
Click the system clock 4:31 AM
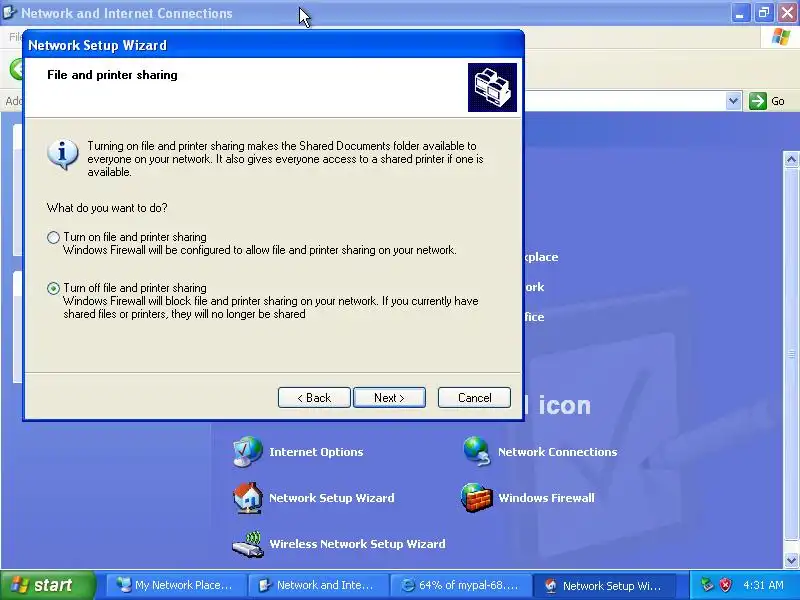coord(763,585)
